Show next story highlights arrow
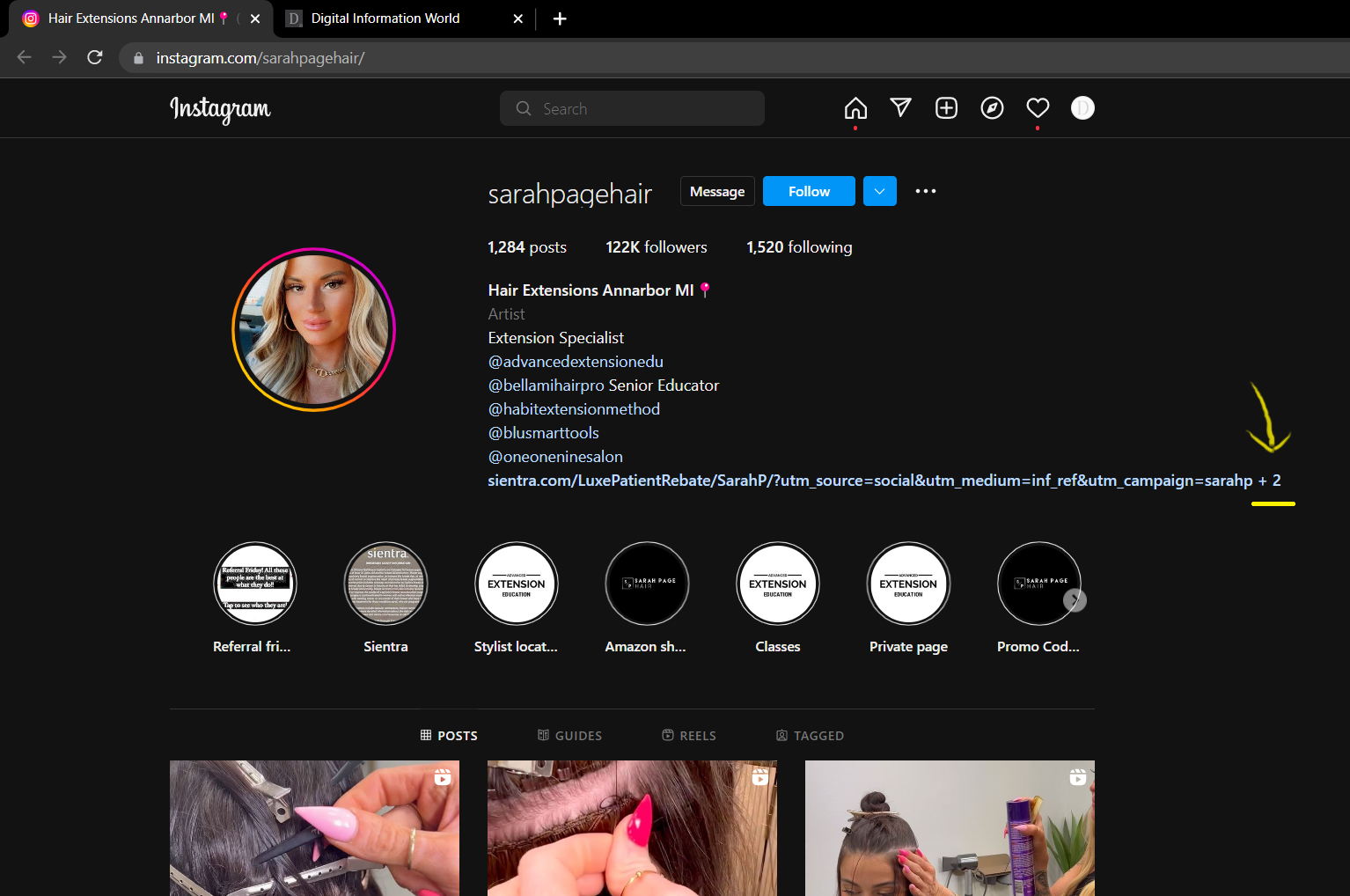 [1075, 600]
